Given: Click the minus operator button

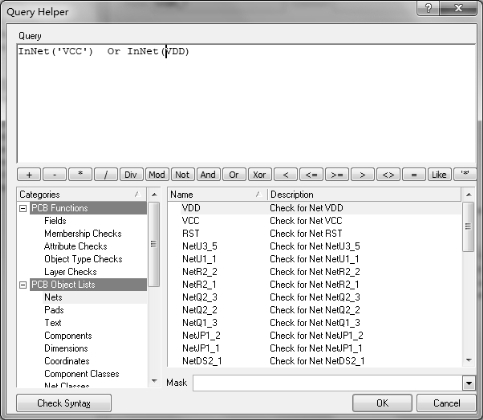Looking at the screenshot, I should pos(55,175).
